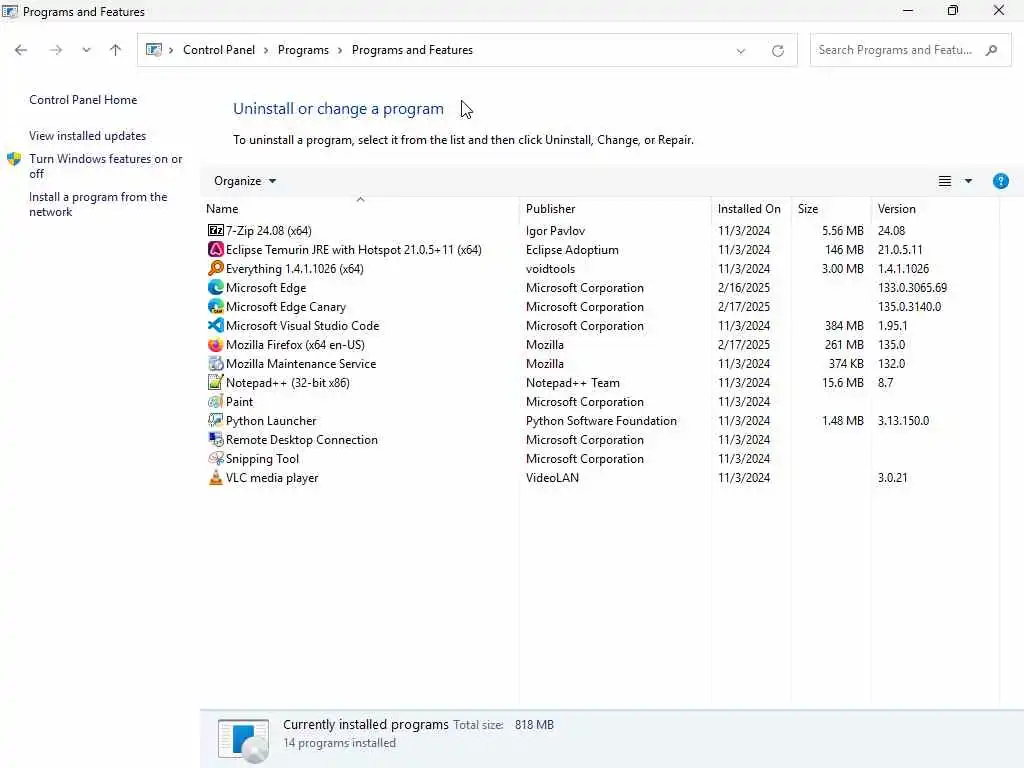
Task: Select the Microsoft Edge Canary name
Action: (x=285, y=306)
